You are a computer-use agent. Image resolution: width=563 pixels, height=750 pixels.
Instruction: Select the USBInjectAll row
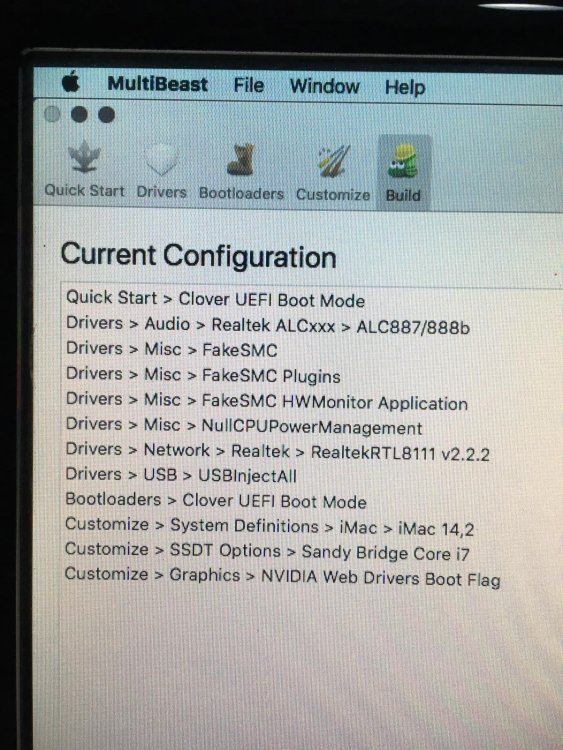click(x=181, y=475)
